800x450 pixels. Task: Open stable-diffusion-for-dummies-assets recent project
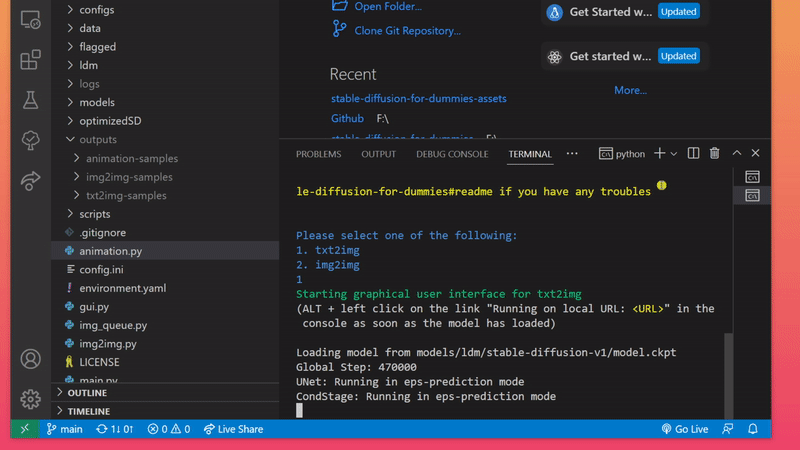[x=418, y=98]
